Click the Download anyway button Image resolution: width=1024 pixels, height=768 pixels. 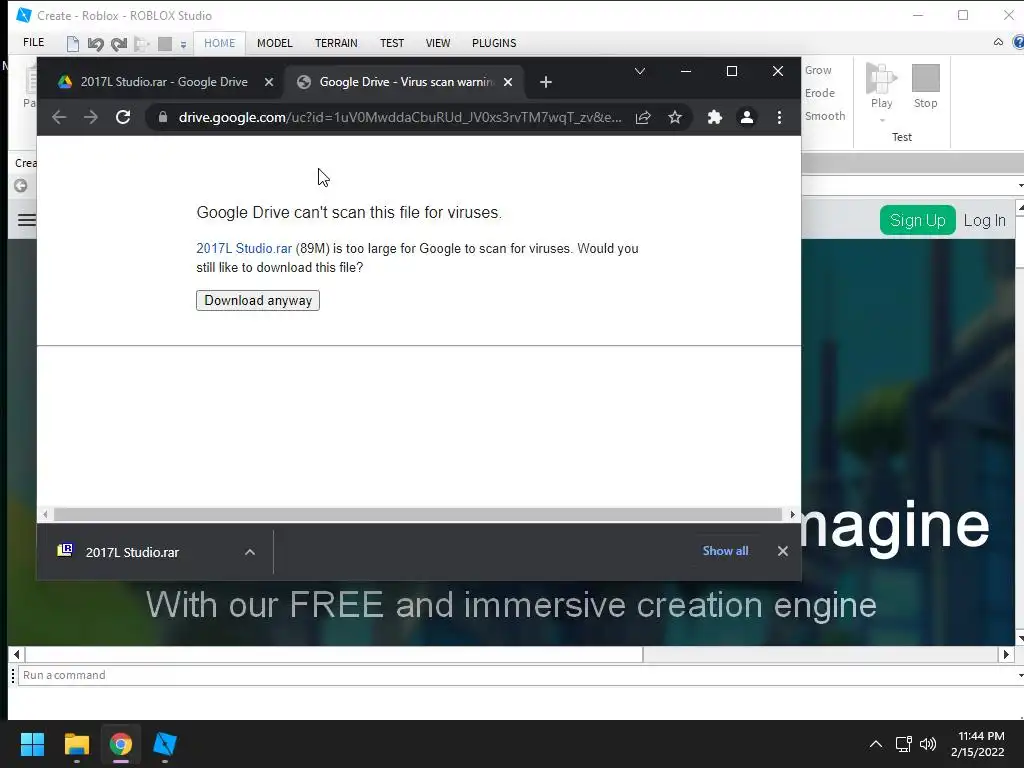[258, 300]
